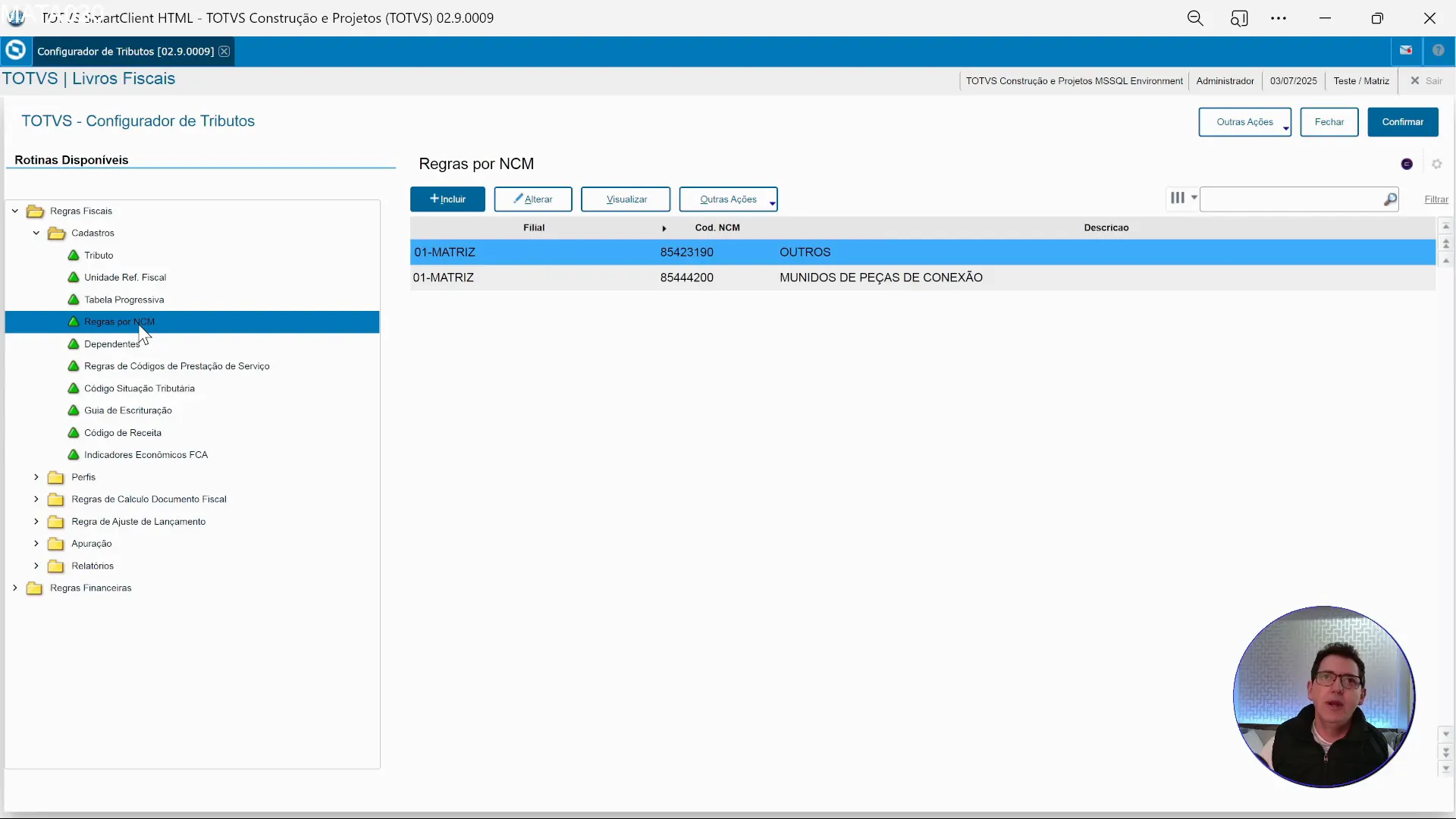Open the columns dropdown arrow next to III

pos(1193,199)
